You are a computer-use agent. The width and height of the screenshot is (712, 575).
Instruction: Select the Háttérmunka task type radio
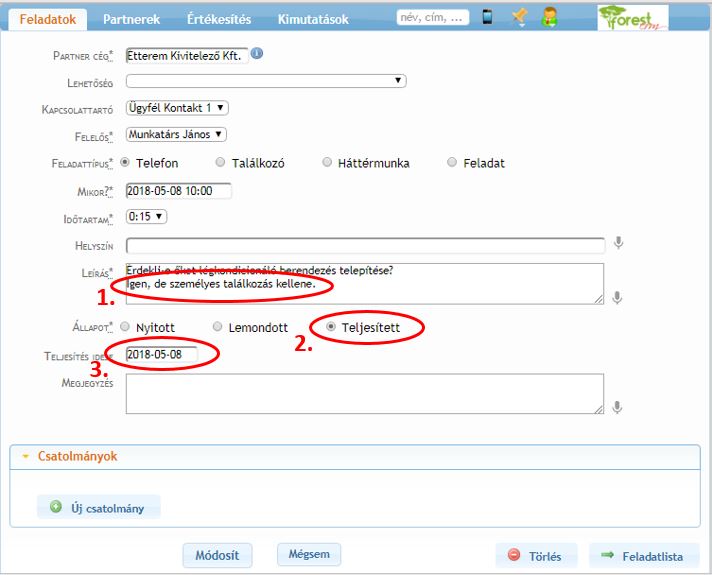[x=327, y=163]
